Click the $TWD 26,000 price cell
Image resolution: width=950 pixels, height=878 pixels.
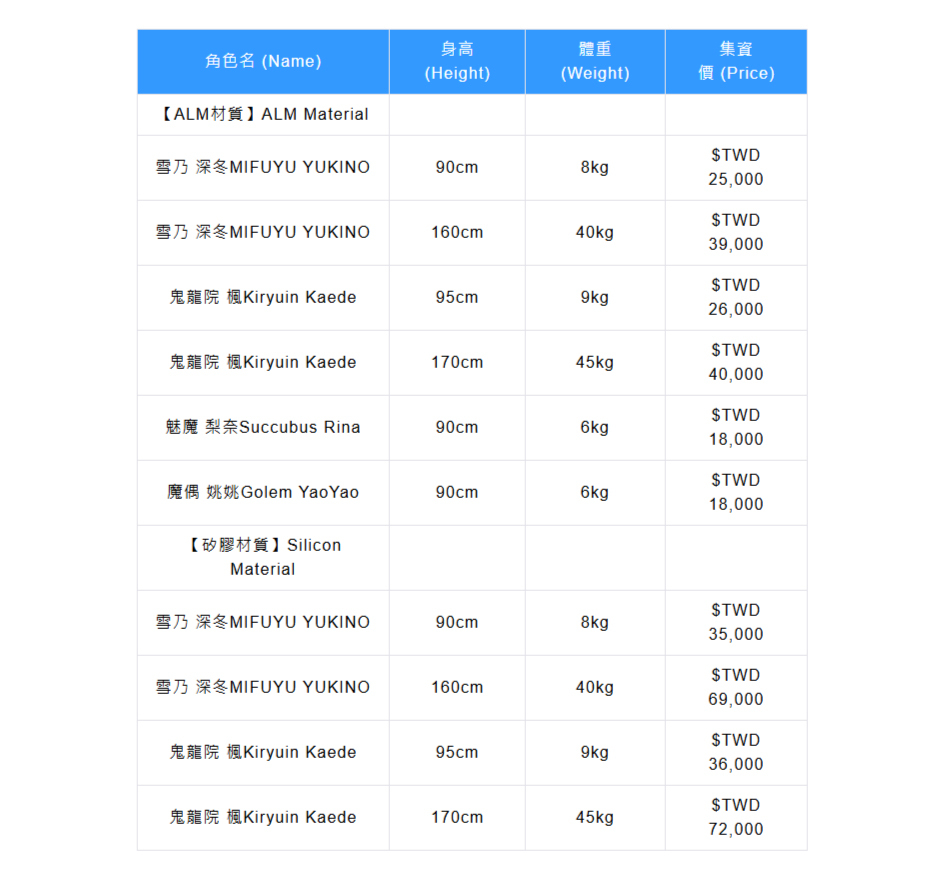[736, 297]
